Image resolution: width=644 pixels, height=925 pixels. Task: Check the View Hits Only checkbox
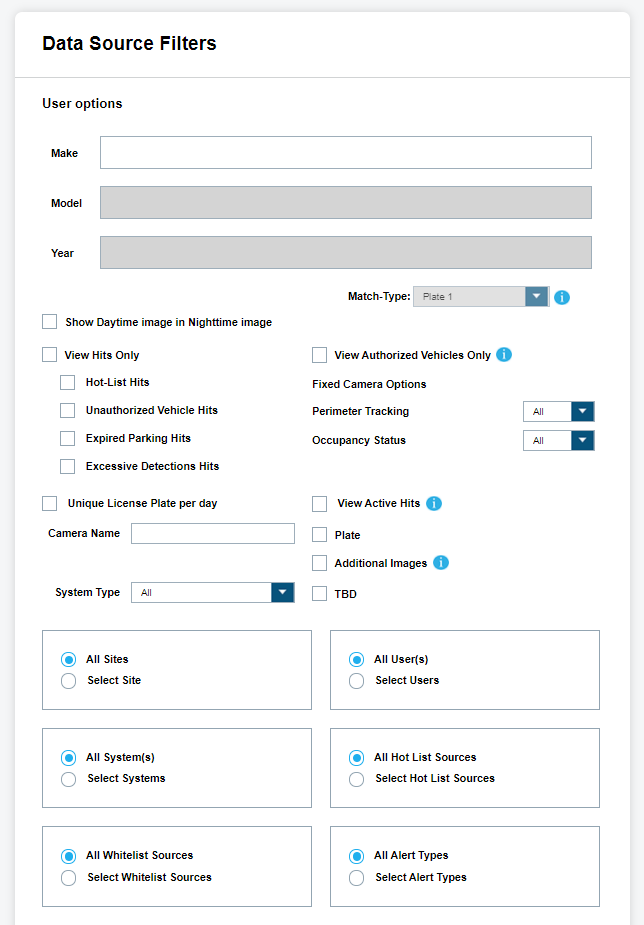pyautogui.click(x=50, y=355)
